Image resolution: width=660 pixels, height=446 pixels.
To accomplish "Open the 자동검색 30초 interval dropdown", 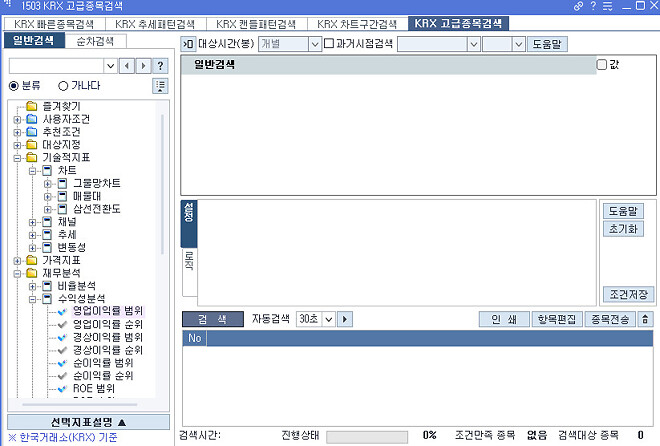I will (329, 319).
